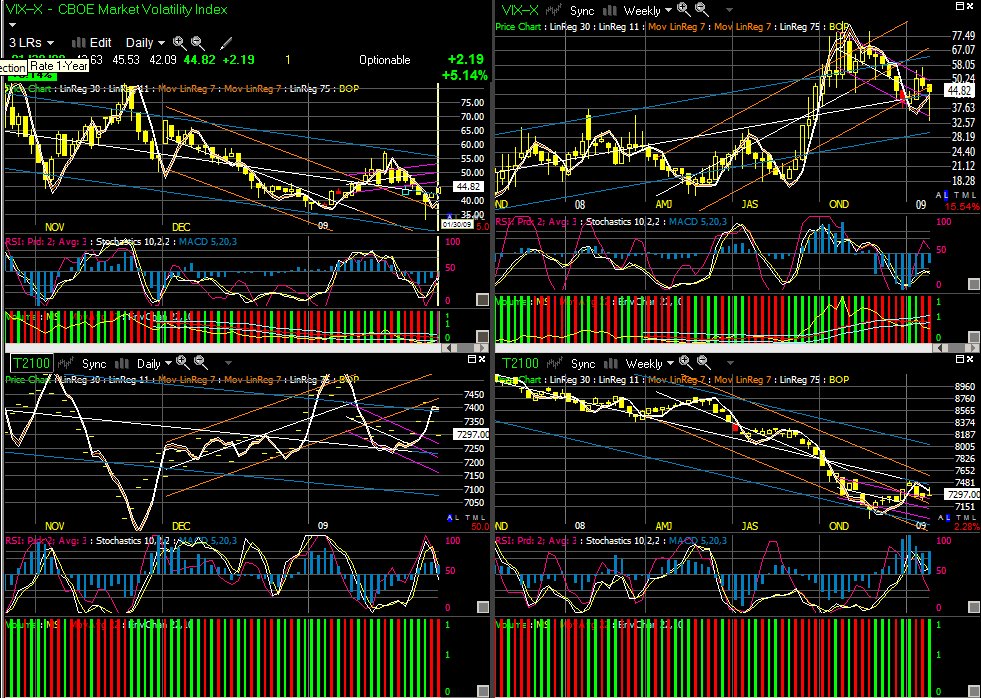Zoom out on the T2100 weekly chart
This screenshot has width=981, height=698.
click(704, 362)
